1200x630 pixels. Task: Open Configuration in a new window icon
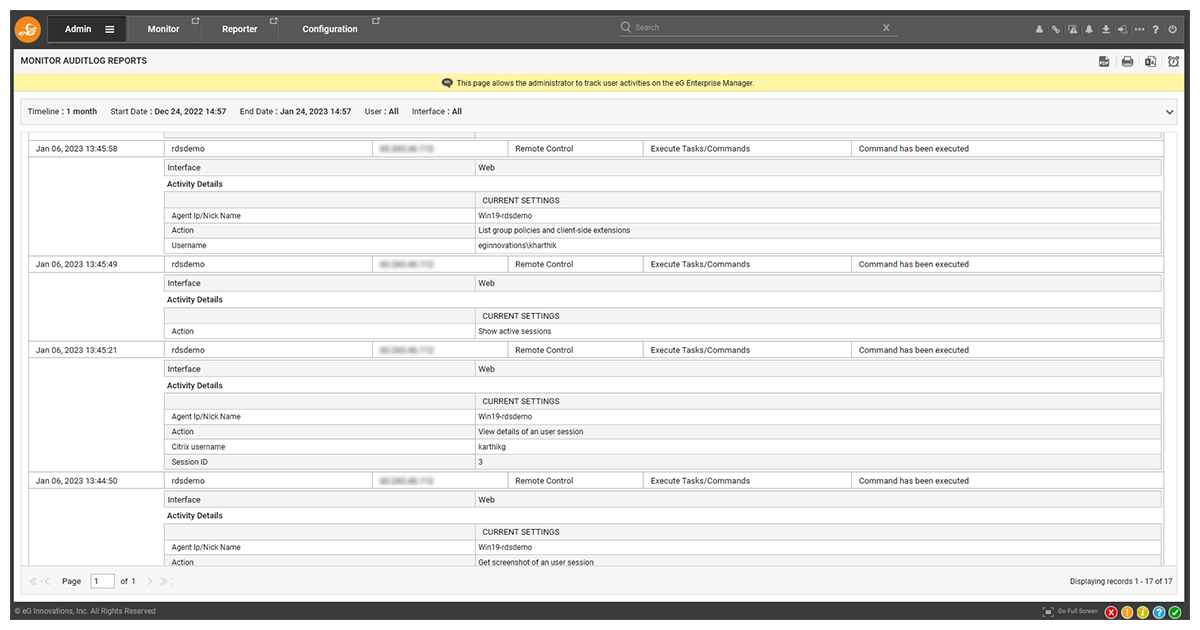point(376,20)
